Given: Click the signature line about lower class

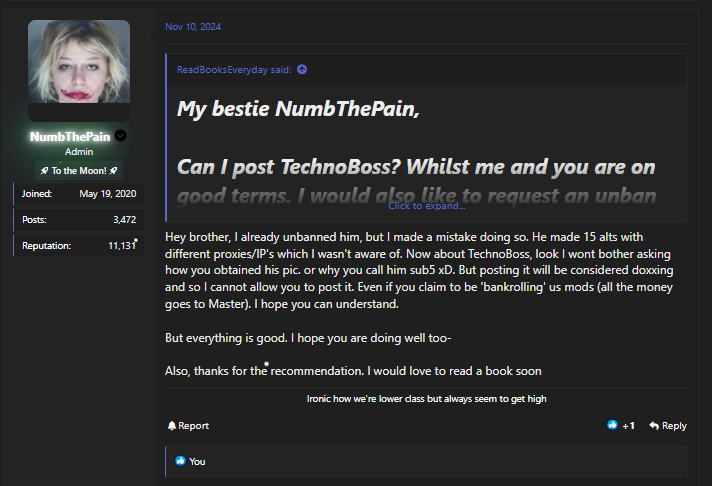Looking at the screenshot, I should tap(425, 399).
